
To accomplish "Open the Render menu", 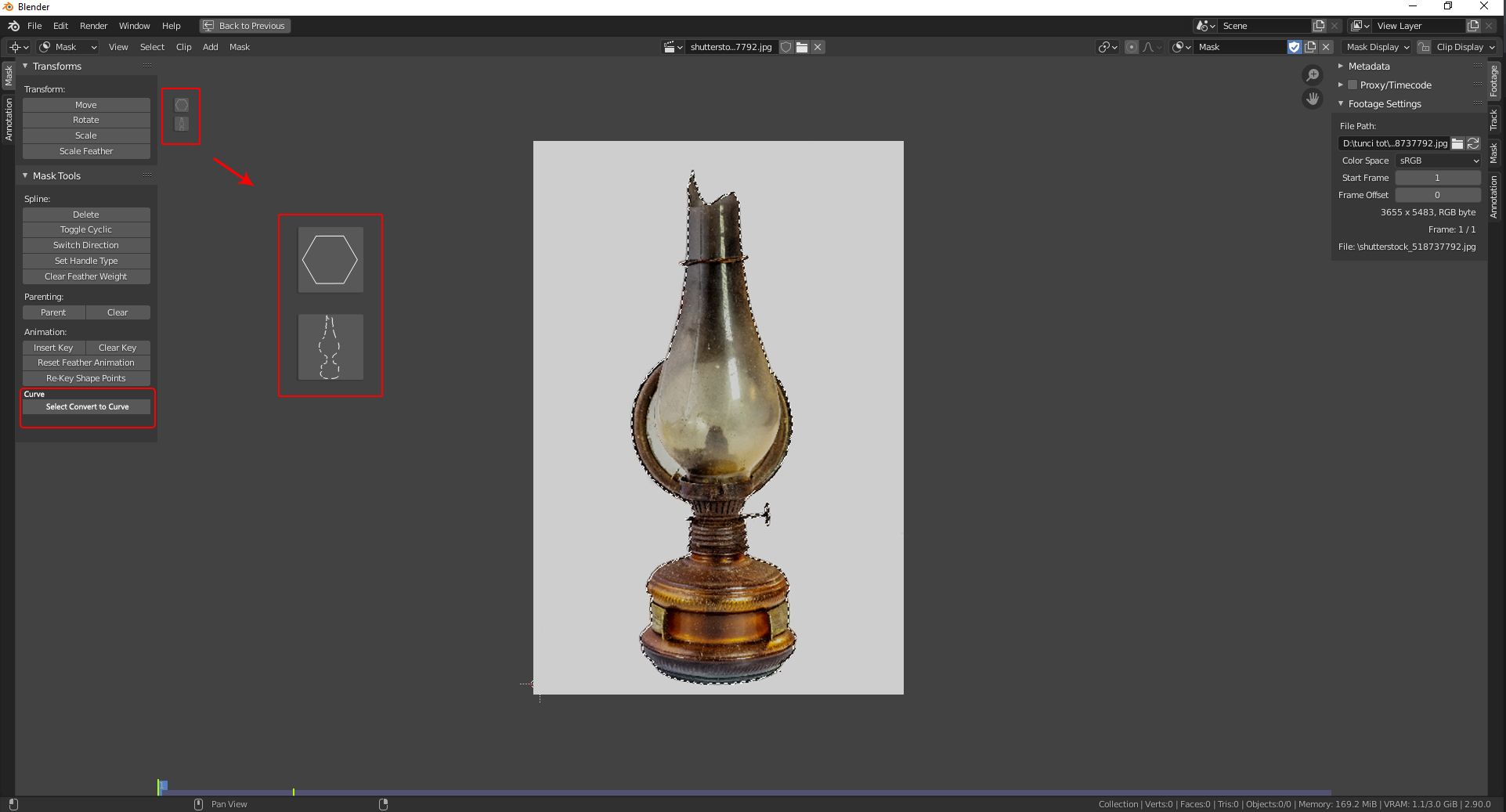I will 93,26.
